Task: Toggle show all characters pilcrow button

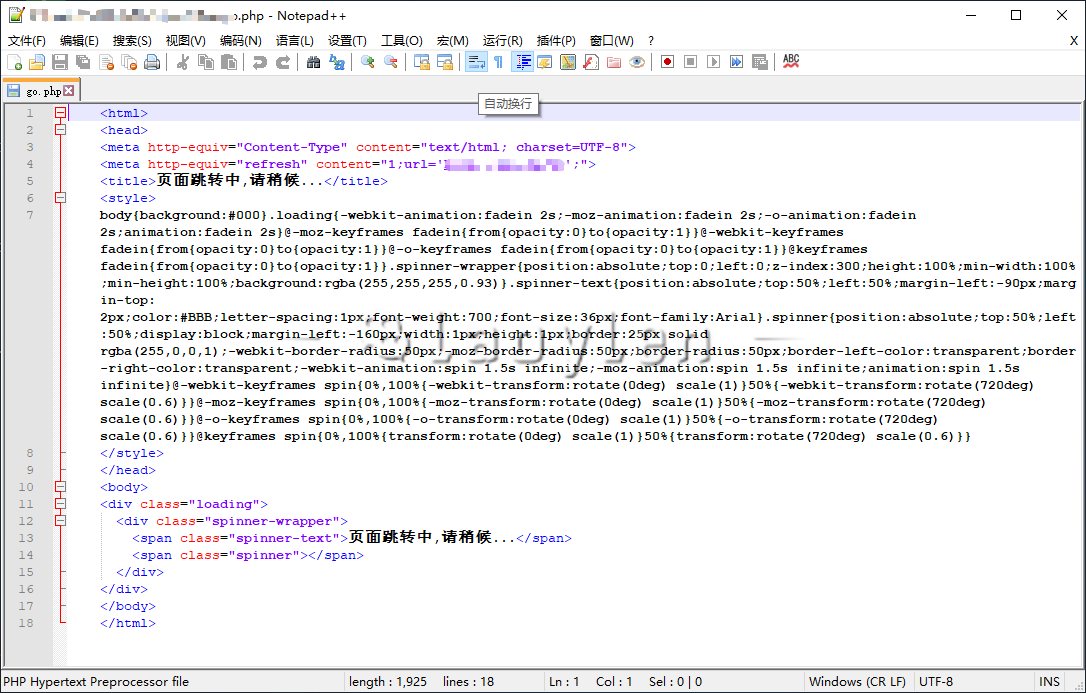Action: coord(497,62)
